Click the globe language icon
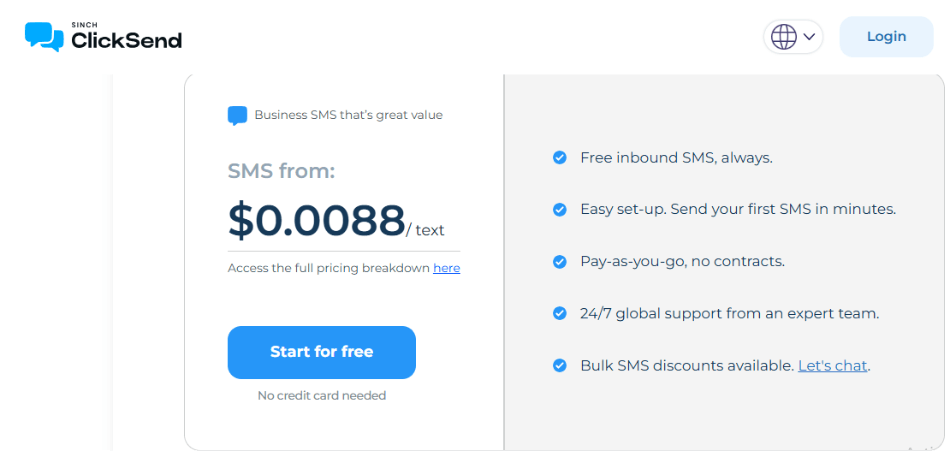 coord(784,37)
